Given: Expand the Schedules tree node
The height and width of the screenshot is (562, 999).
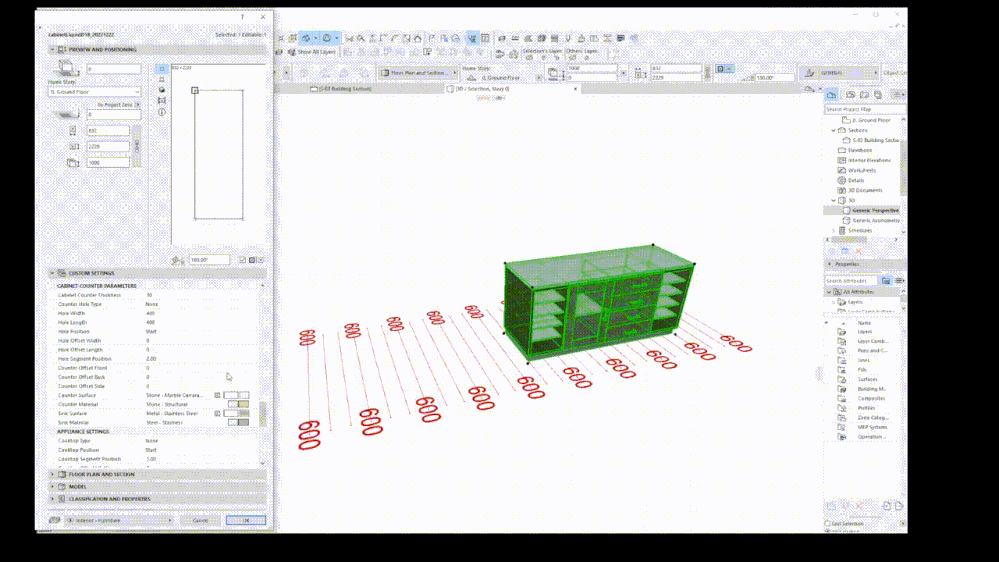Looking at the screenshot, I should point(833,231).
